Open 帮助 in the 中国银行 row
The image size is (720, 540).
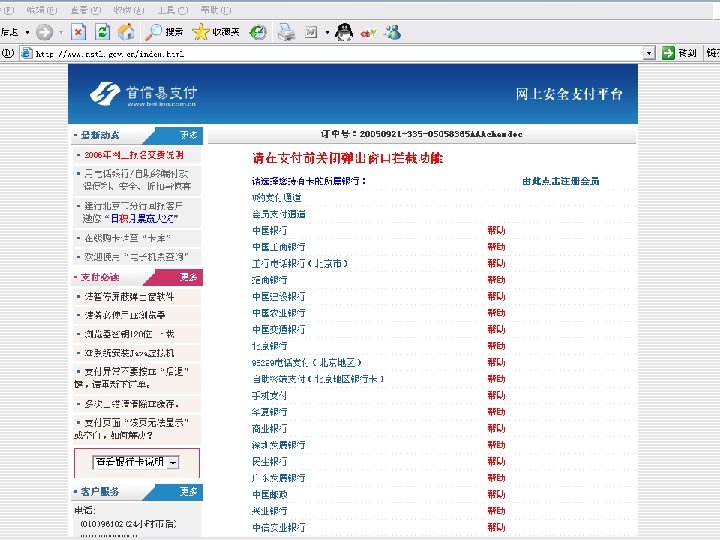496,231
